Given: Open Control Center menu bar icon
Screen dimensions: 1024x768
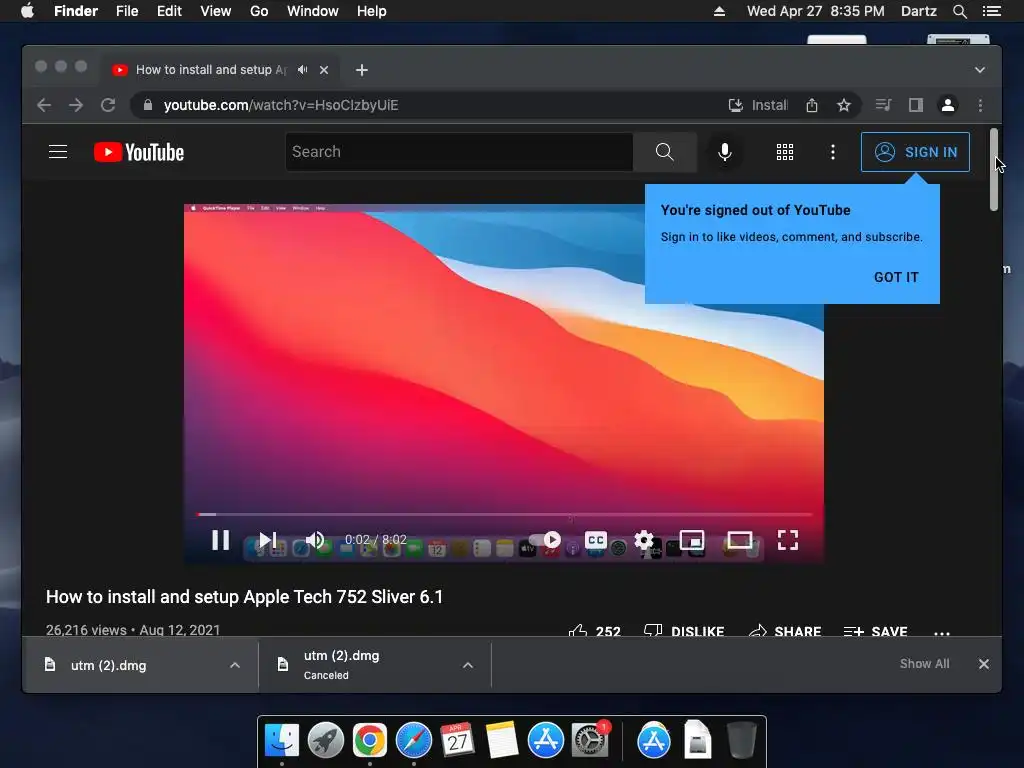Looking at the screenshot, I should (992, 11).
